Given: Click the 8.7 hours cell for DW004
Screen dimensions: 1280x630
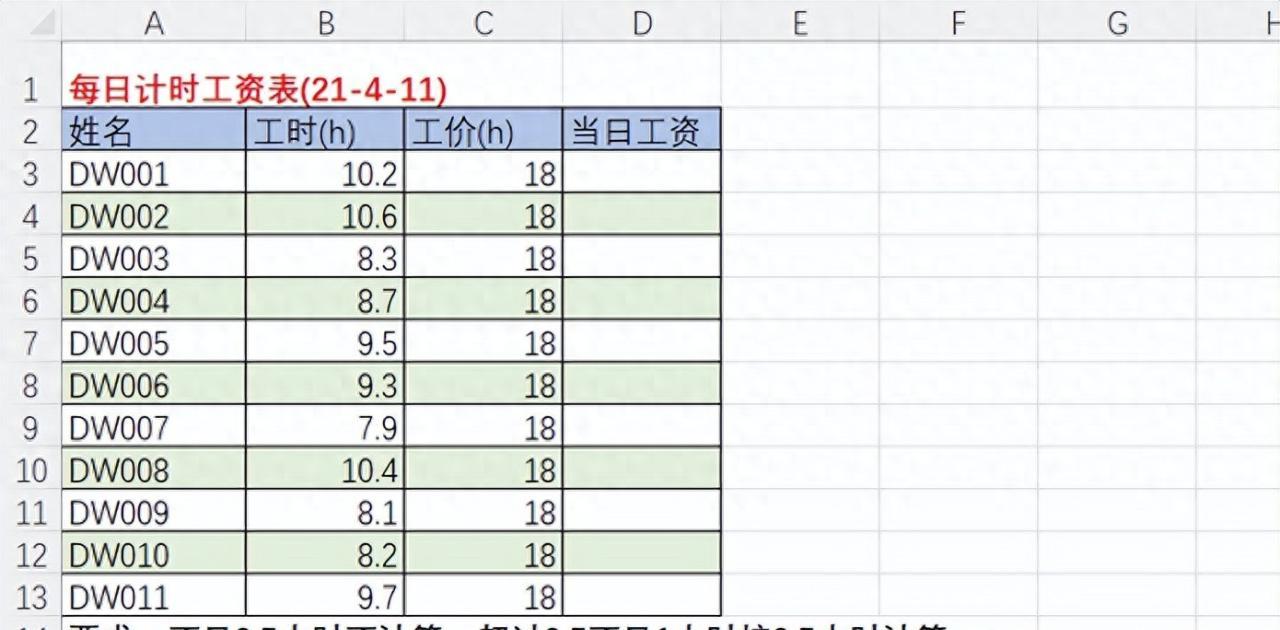Looking at the screenshot, I should click(x=326, y=299).
